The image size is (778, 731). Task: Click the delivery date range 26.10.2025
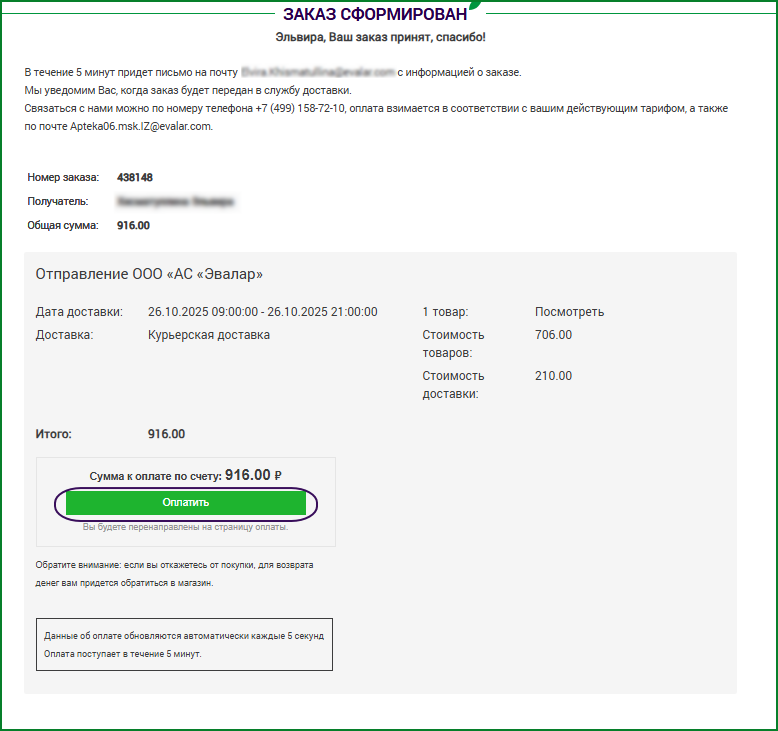[262, 312]
